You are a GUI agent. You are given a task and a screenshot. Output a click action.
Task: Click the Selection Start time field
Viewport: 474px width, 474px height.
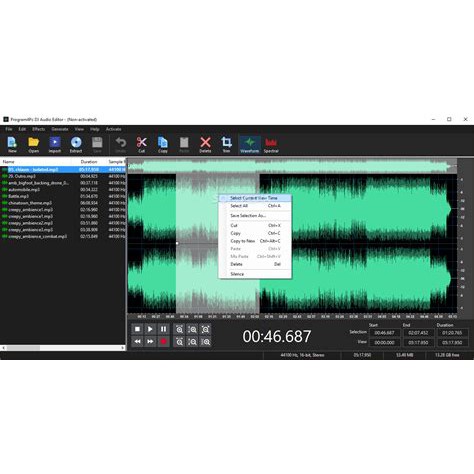(384, 333)
